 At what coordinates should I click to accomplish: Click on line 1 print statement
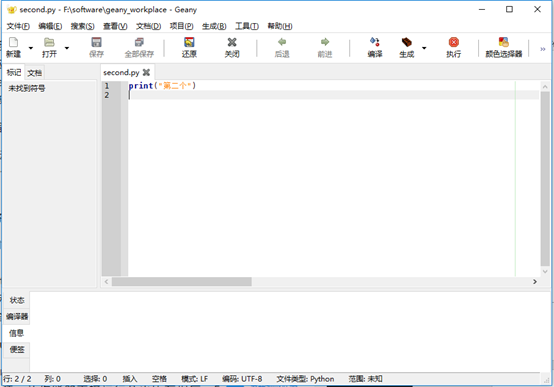[x=162, y=86]
